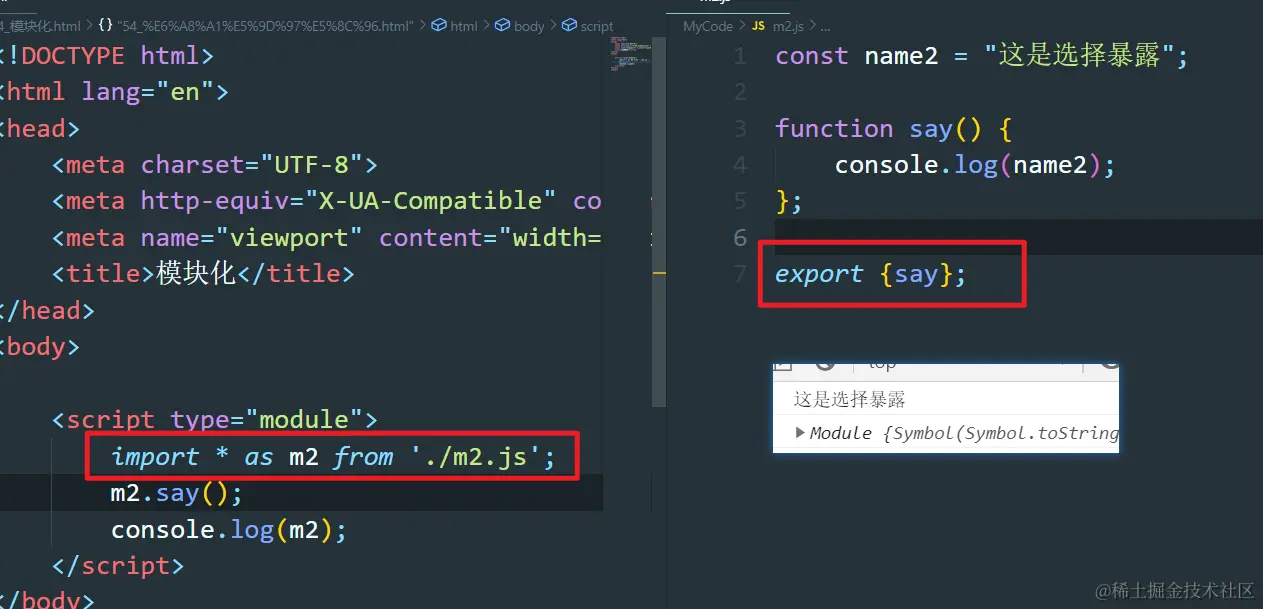Click the ellipsis breadcrumb after m2.js
Viewport: 1263px width, 609px height.
[x=825, y=26]
